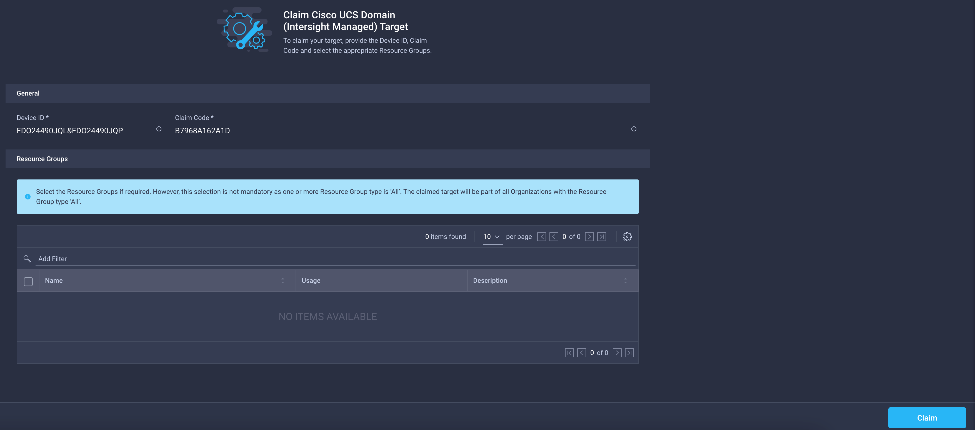The height and width of the screenshot is (430, 975).
Task: Go to previous page in bottom pagination
Action: [x=581, y=352]
